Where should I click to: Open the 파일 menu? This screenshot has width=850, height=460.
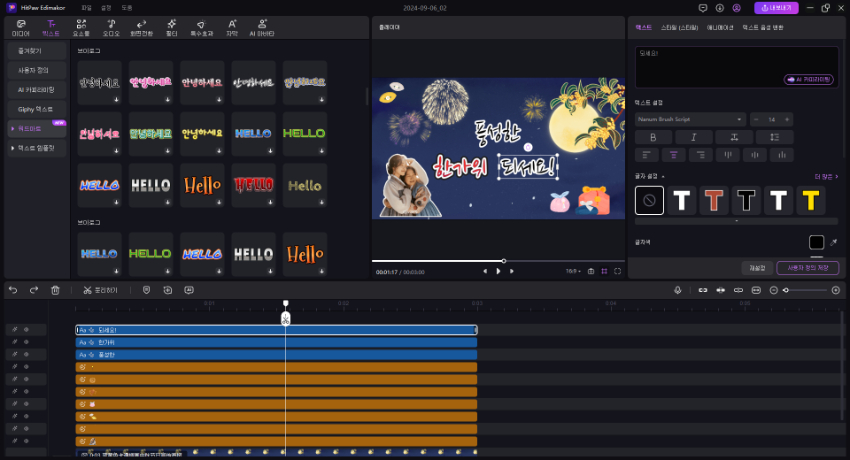click(86, 7)
